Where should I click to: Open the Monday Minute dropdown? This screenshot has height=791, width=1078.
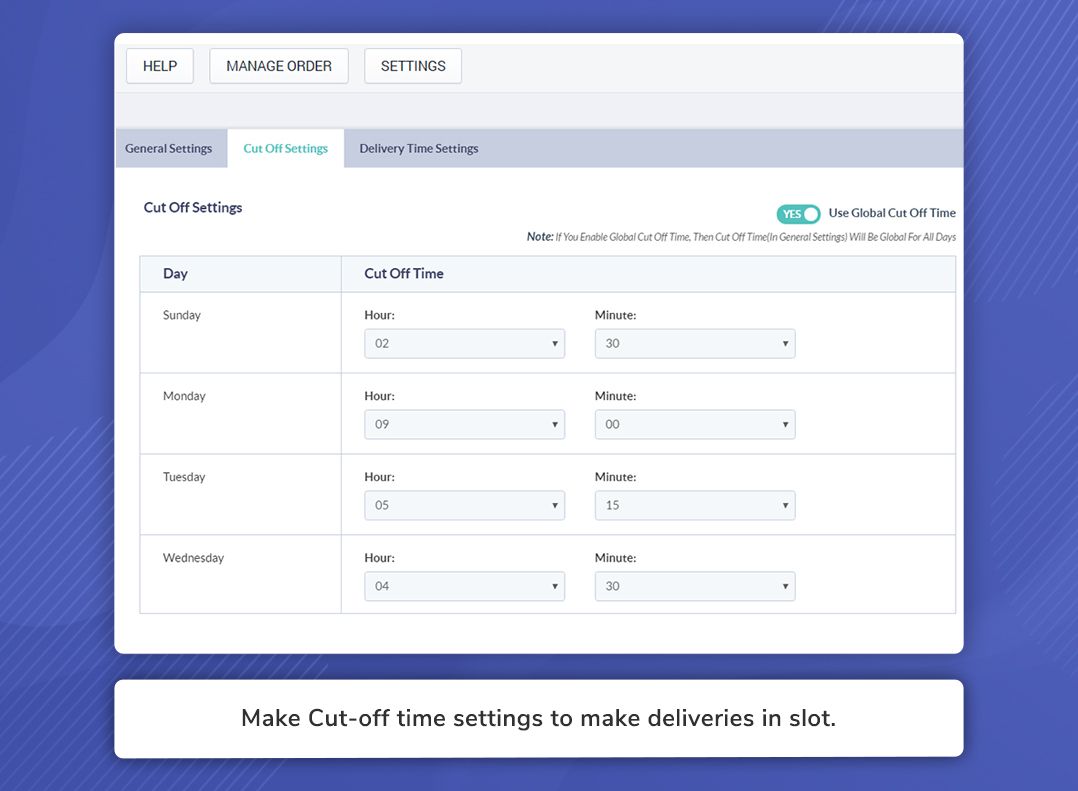pos(694,424)
